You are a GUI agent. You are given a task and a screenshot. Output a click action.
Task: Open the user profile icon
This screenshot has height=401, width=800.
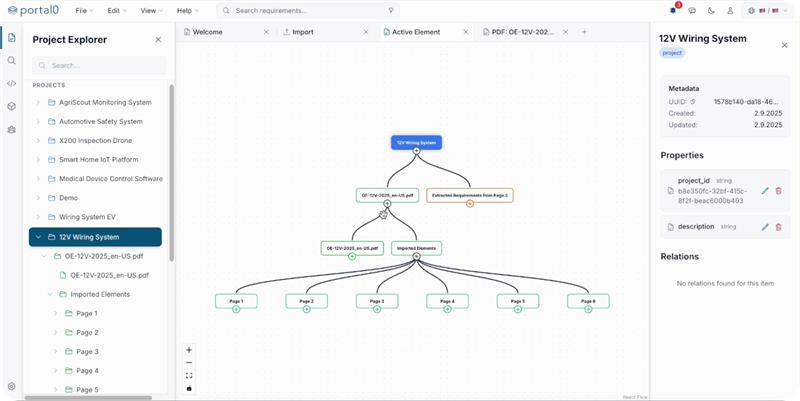click(x=730, y=11)
